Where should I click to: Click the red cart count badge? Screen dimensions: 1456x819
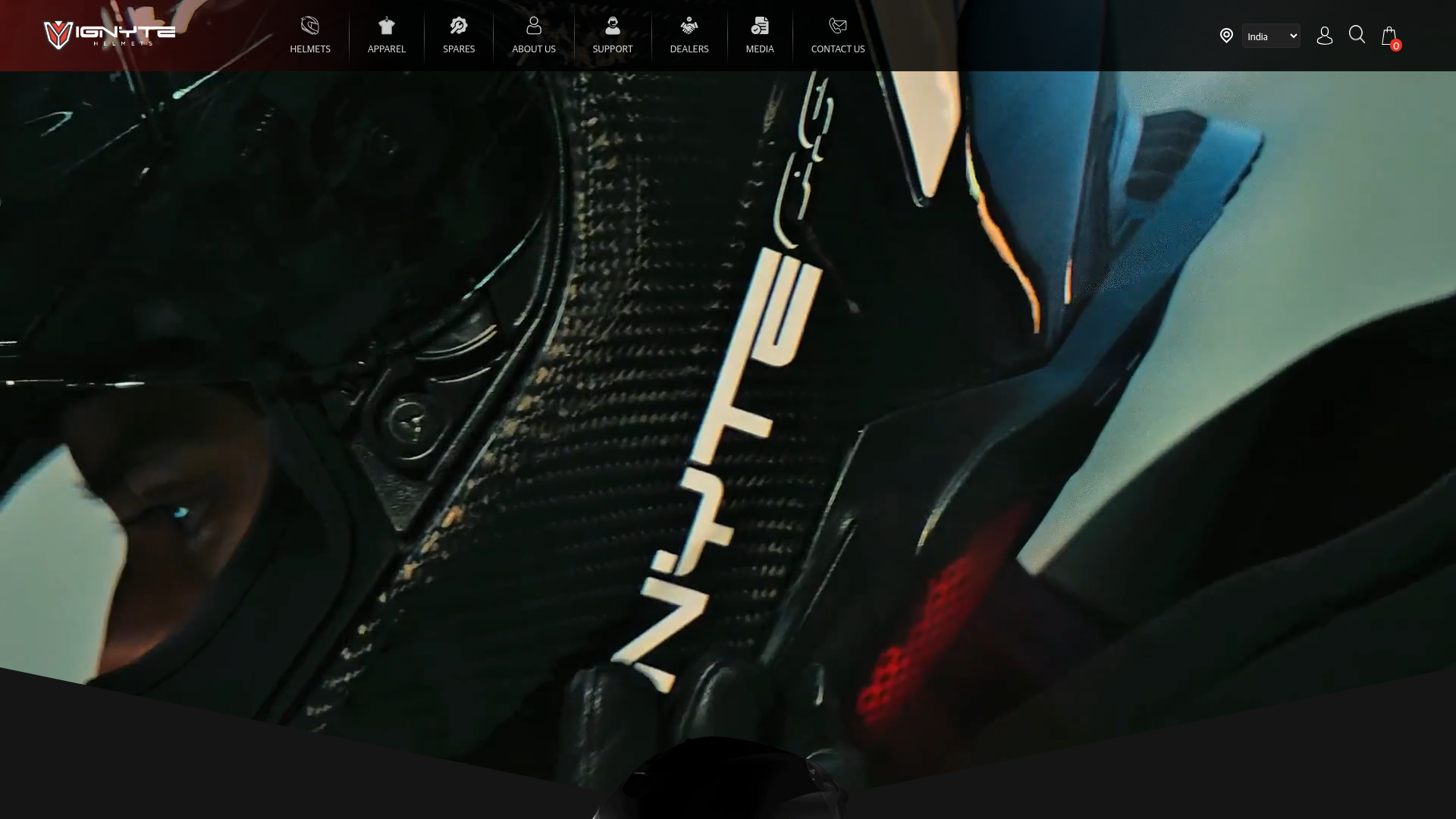pos(1396,45)
